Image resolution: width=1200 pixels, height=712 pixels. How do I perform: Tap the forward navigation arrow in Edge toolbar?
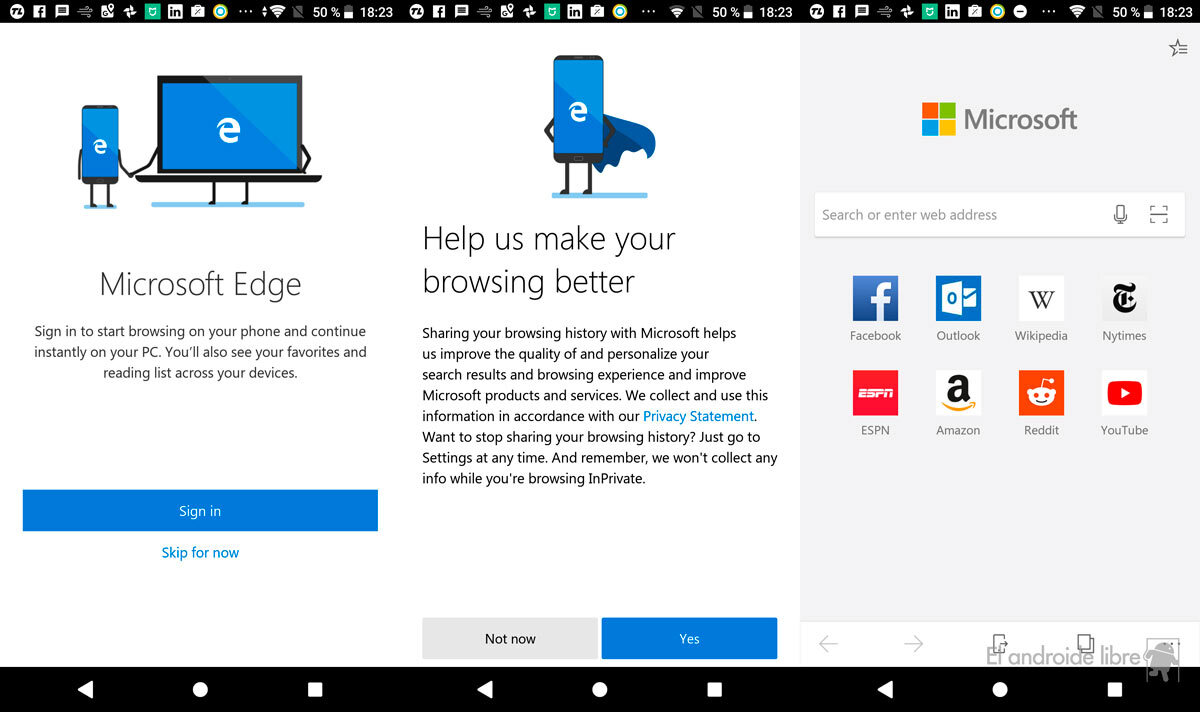point(913,645)
